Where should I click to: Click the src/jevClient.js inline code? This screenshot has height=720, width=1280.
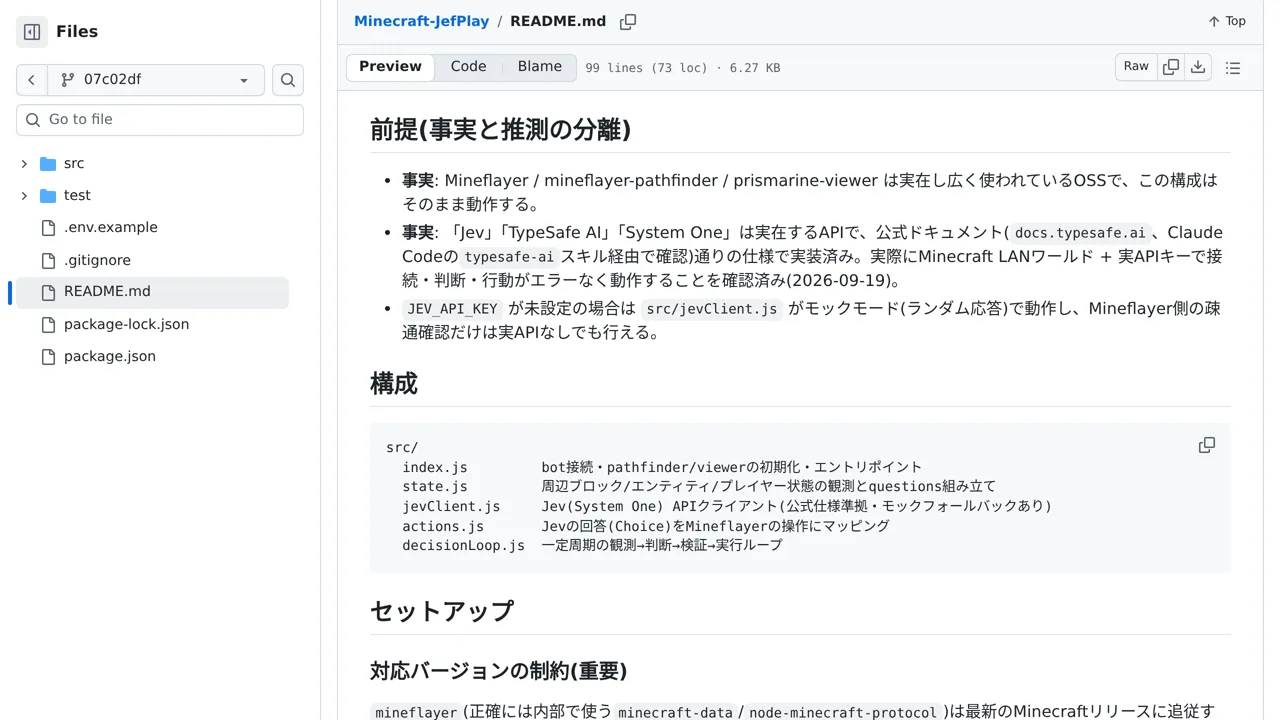712,309
